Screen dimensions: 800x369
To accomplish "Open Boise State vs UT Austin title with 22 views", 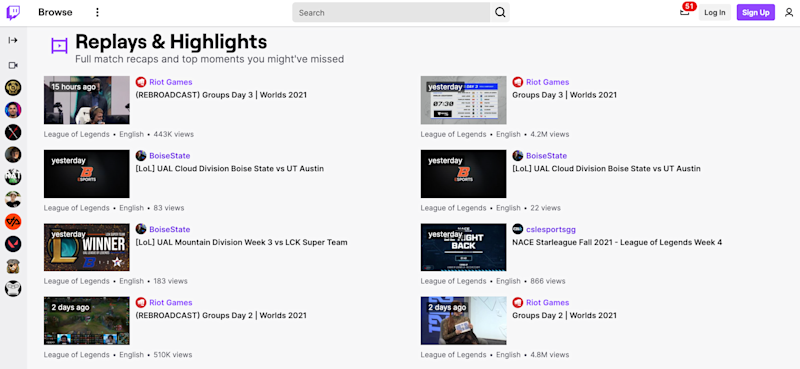I will (606, 168).
